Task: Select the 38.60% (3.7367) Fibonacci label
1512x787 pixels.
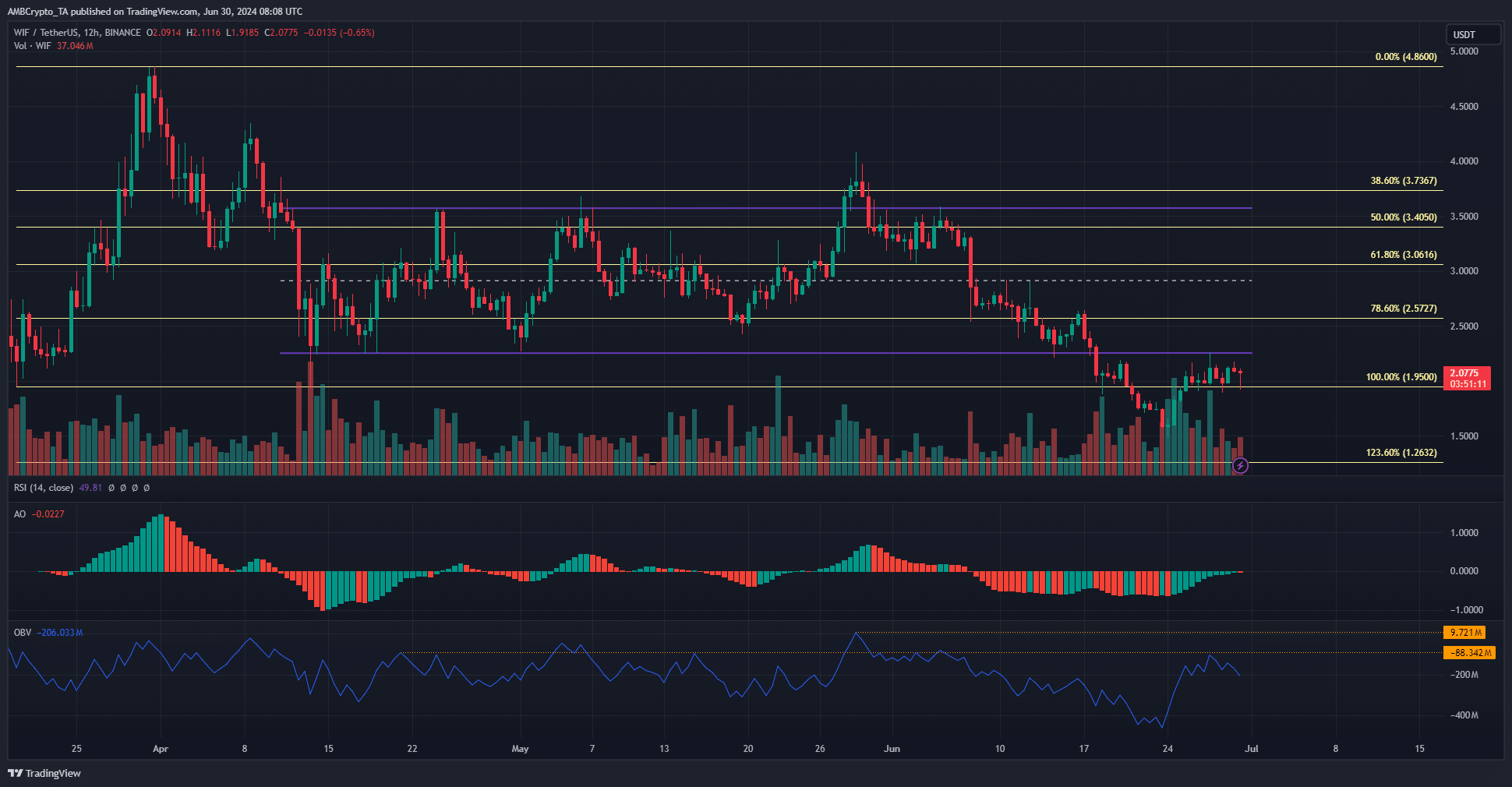Action: [x=1404, y=181]
